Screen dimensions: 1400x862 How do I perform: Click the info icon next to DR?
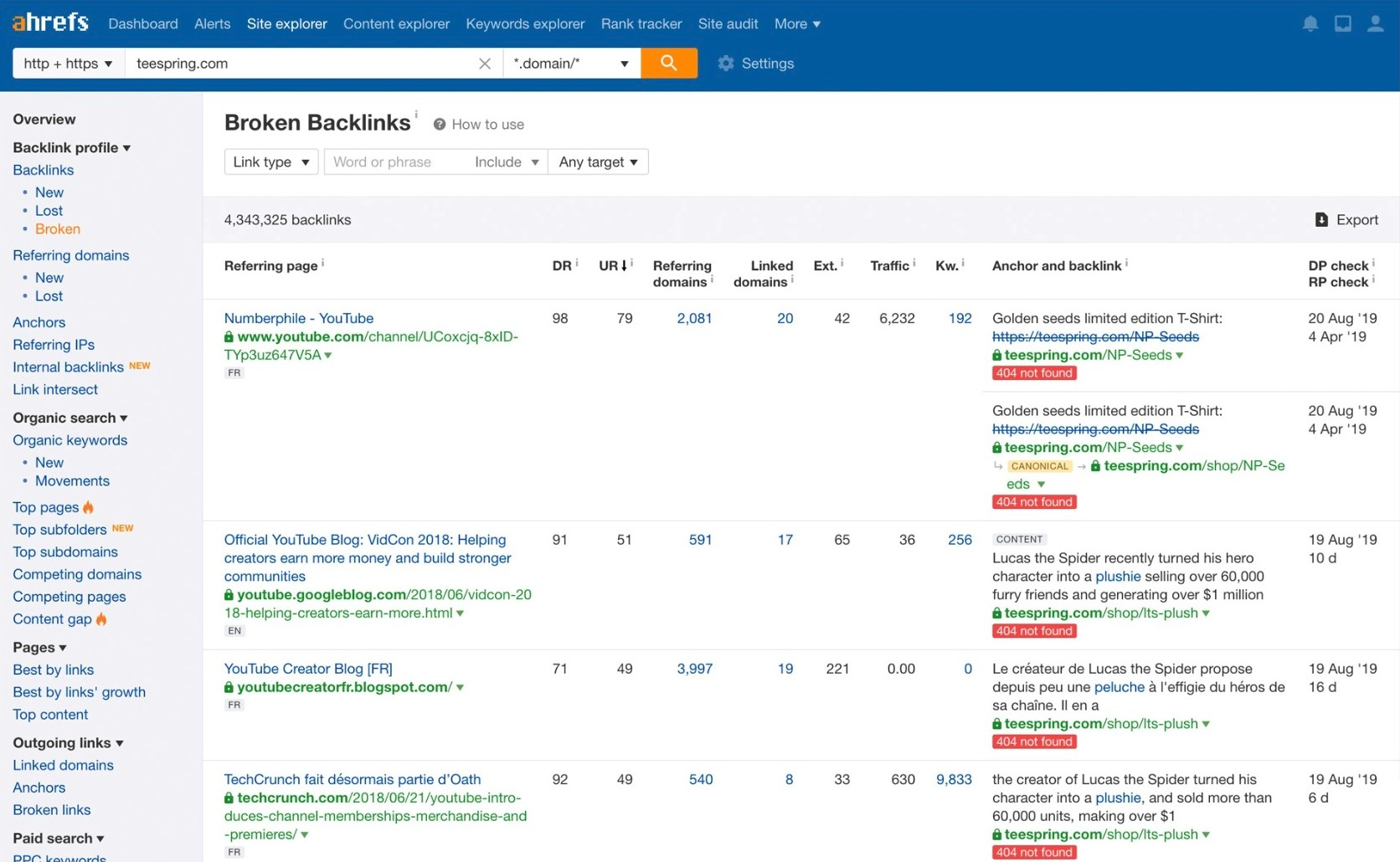[x=576, y=263]
